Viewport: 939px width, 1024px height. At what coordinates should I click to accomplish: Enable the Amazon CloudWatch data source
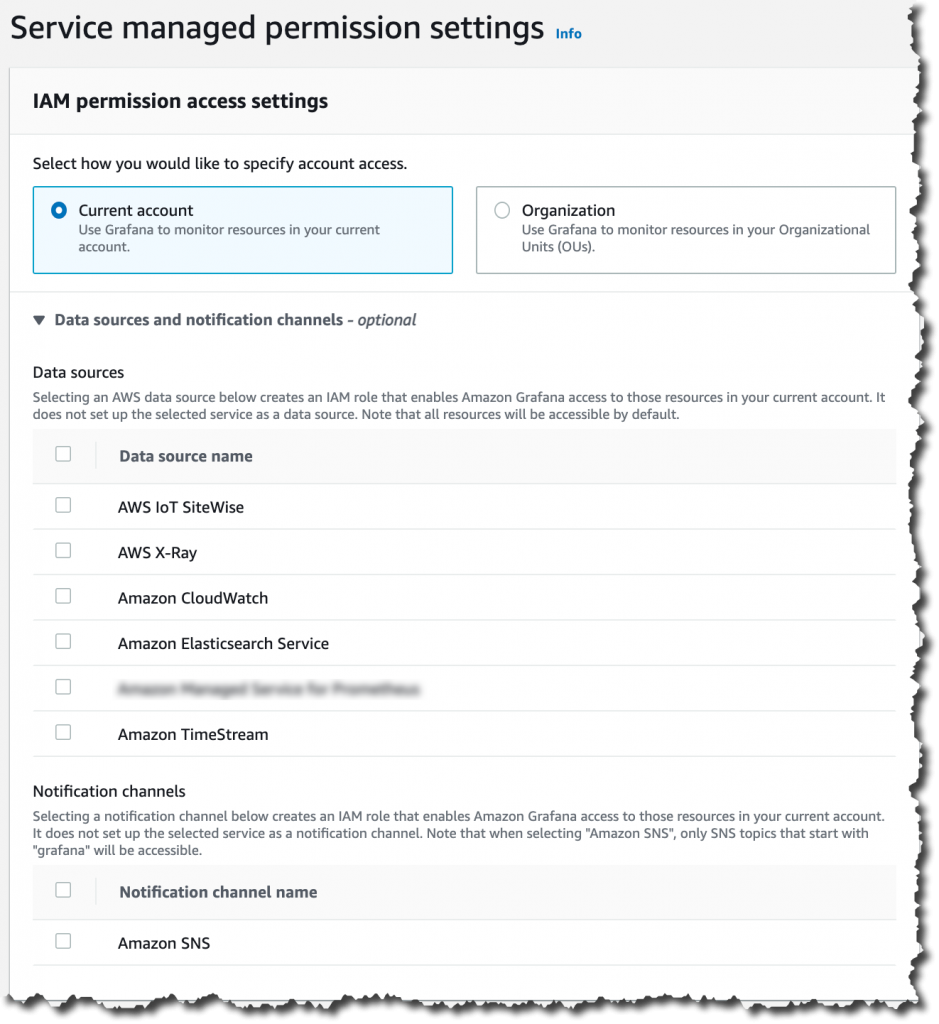coord(63,596)
